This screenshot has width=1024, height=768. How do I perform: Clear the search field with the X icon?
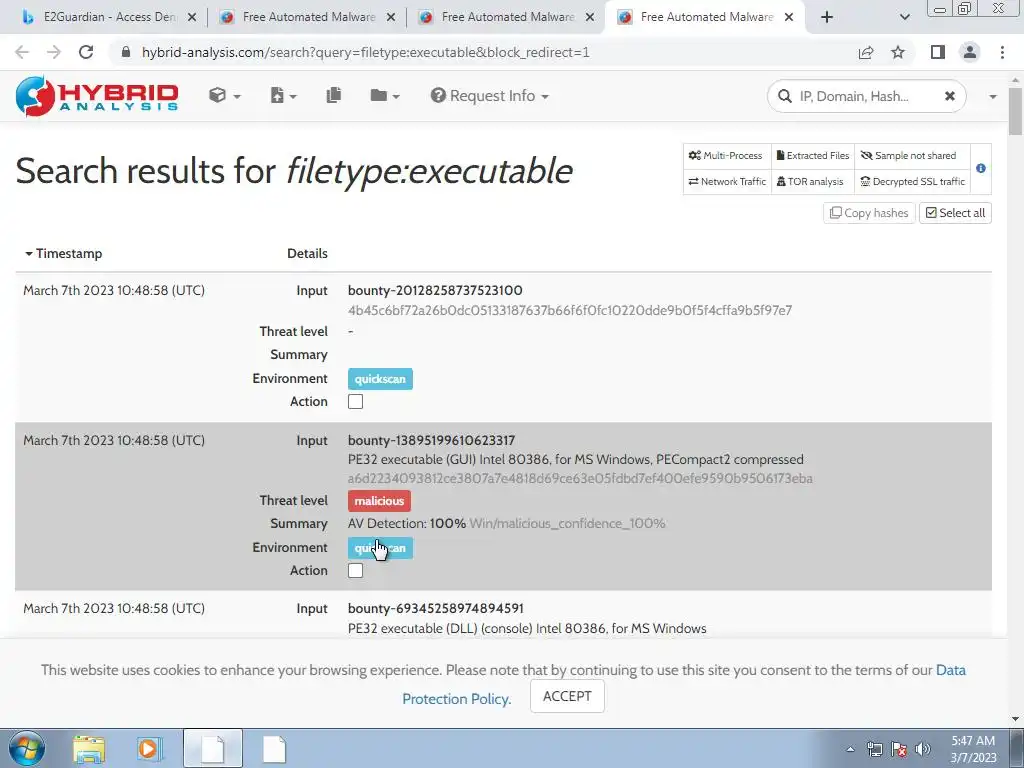[950, 96]
